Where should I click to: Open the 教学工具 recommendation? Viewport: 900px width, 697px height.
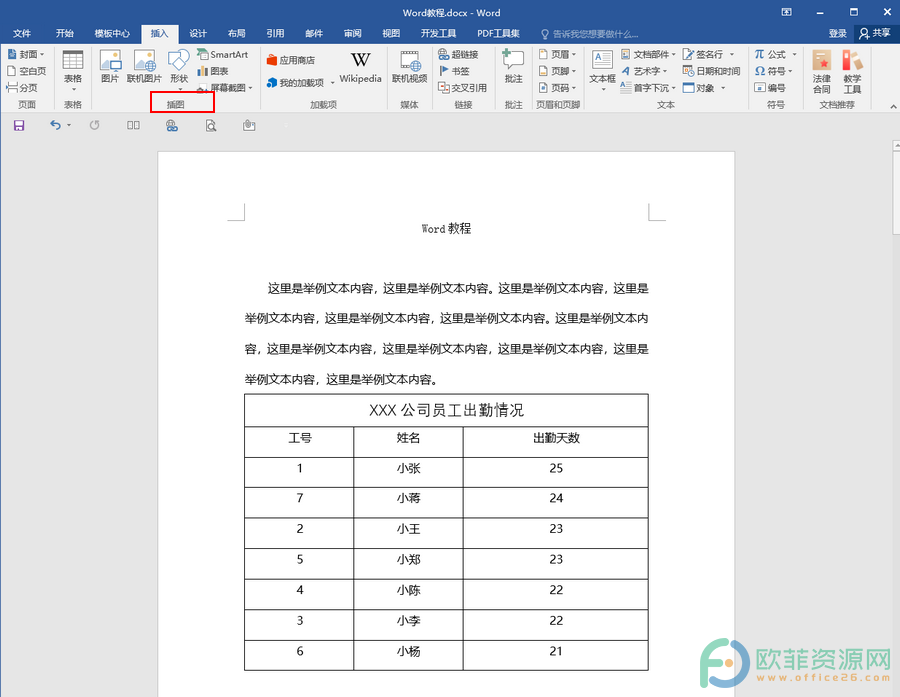[x=852, y=72]
